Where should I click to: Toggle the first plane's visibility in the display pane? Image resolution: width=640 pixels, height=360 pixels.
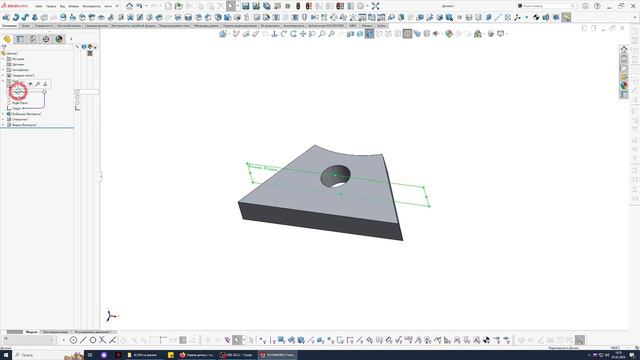coord(77,92)
